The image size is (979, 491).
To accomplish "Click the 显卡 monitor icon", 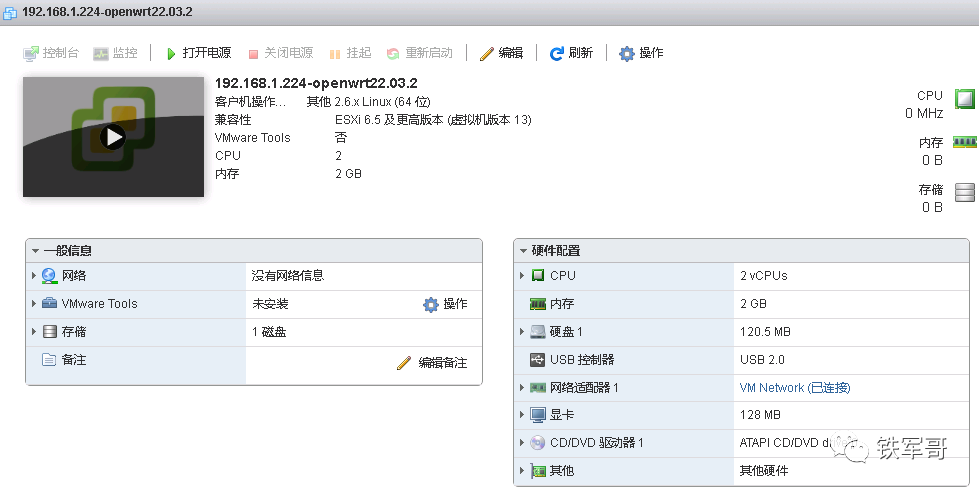I will point(538,415).
